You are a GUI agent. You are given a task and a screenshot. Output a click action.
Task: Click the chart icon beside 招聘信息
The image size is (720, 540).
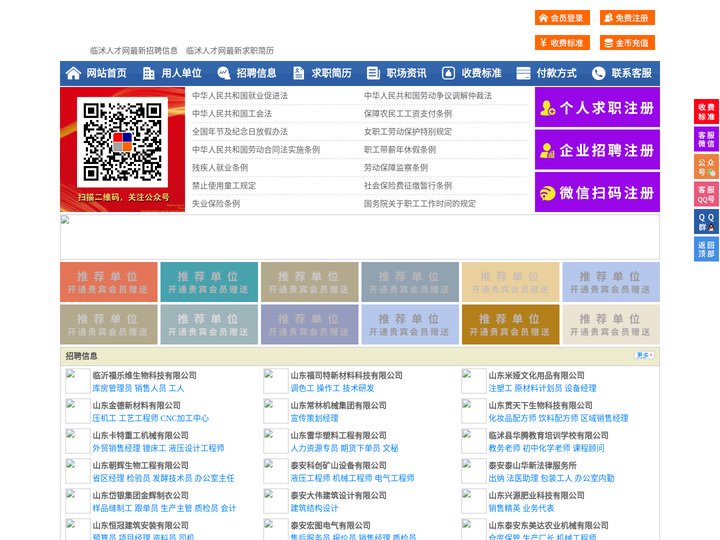click(x=224, y=73)
